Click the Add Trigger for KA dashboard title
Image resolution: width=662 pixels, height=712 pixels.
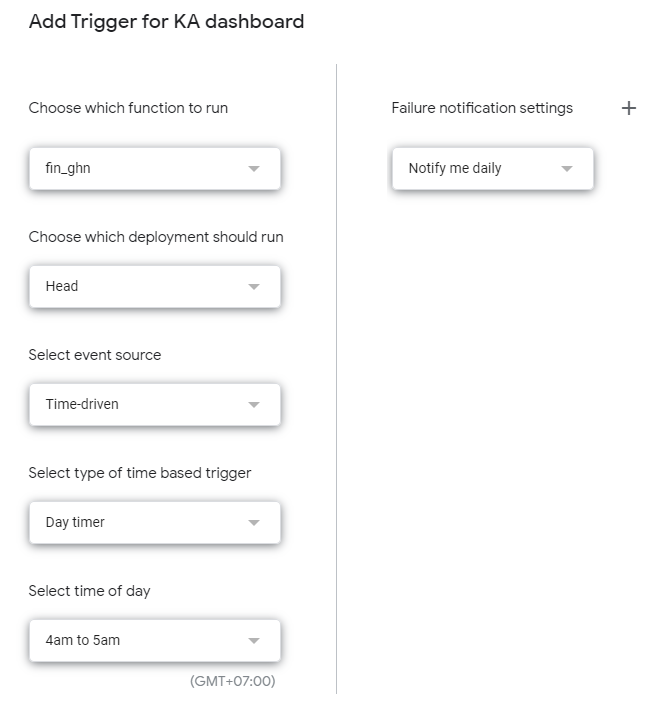(166, 21)
